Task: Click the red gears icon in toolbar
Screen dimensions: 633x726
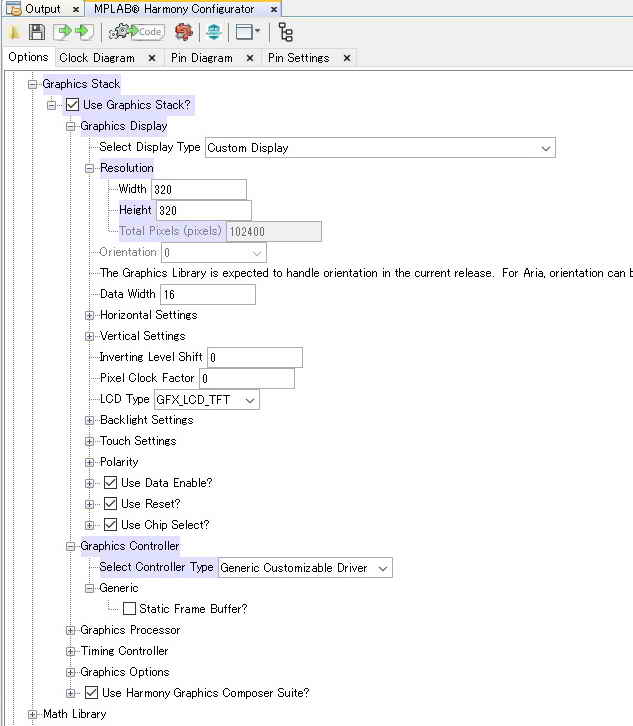Action: tap(184, 32)
